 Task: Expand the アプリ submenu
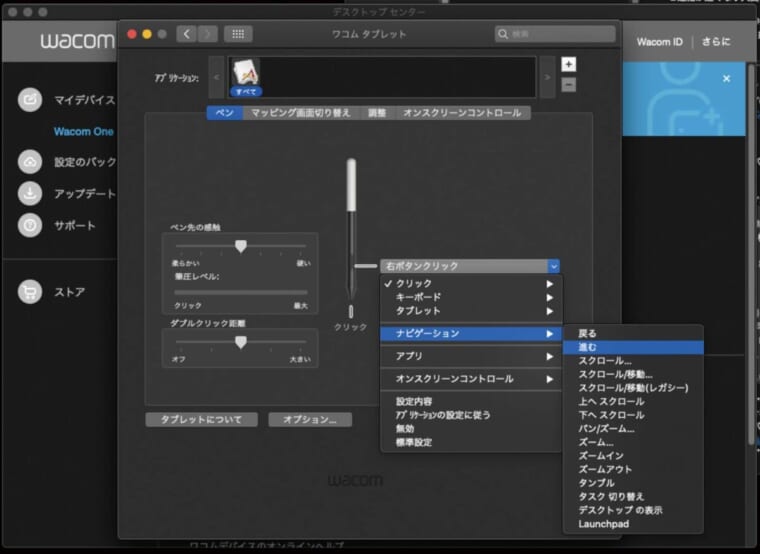471,356
